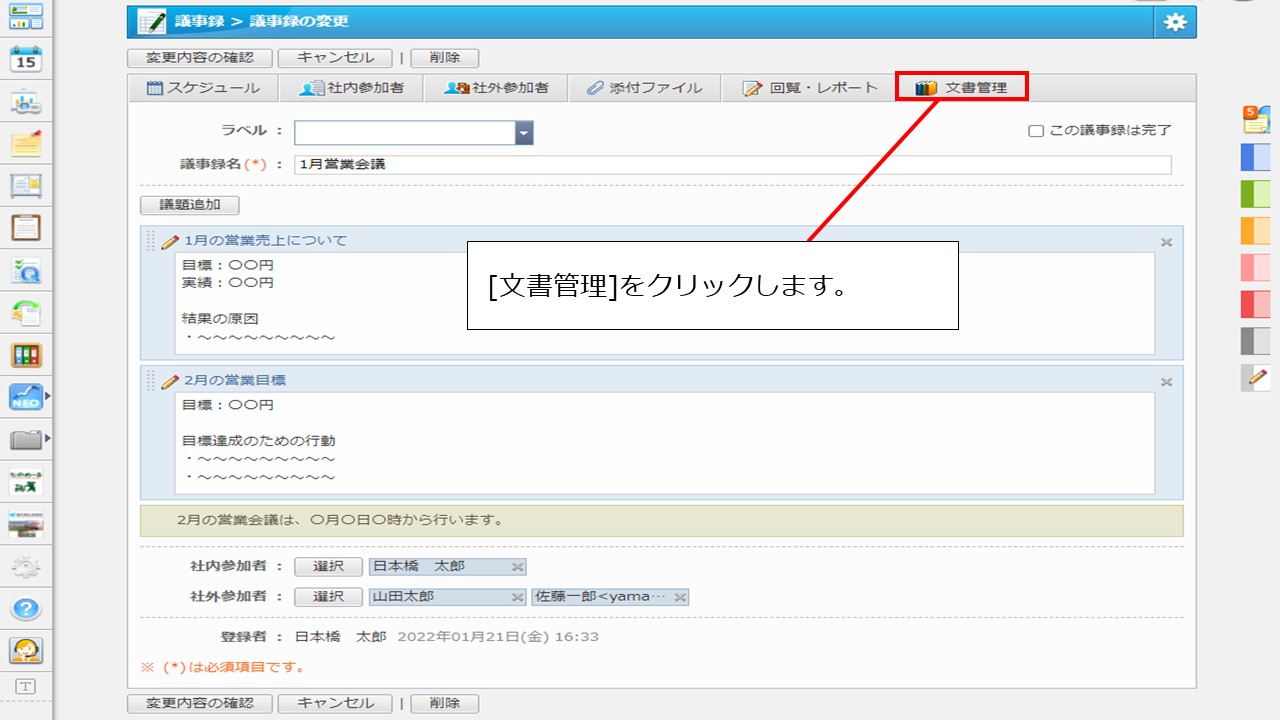This screenshot has width=1280, height=720.
Task: Click the blue help question mark icon
Action: coord(26,608)
